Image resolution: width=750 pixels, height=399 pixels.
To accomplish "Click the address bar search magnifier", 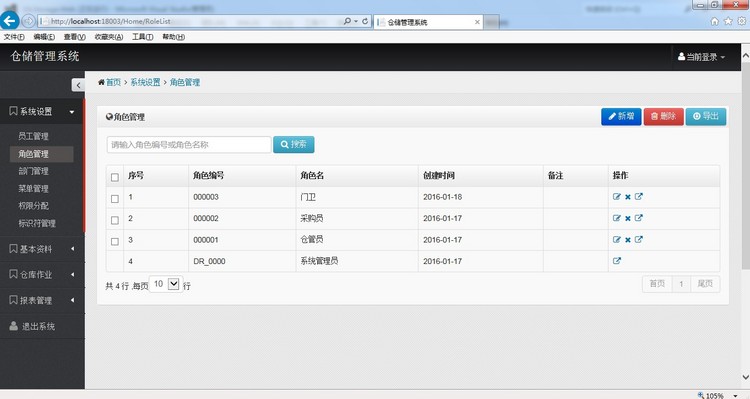I will pos(347,21).
